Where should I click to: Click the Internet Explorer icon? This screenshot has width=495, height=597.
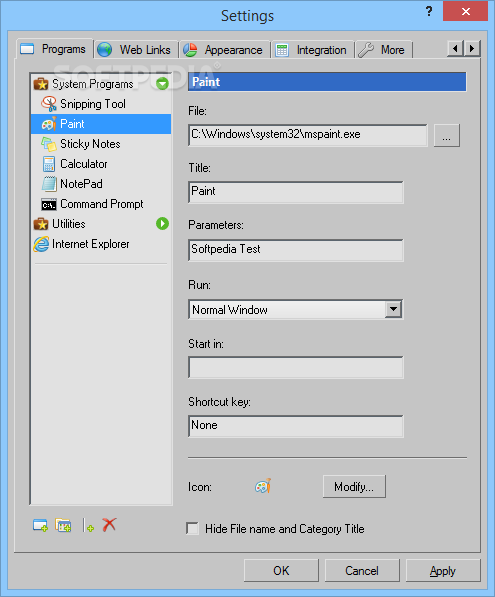(x=41, y=244)
